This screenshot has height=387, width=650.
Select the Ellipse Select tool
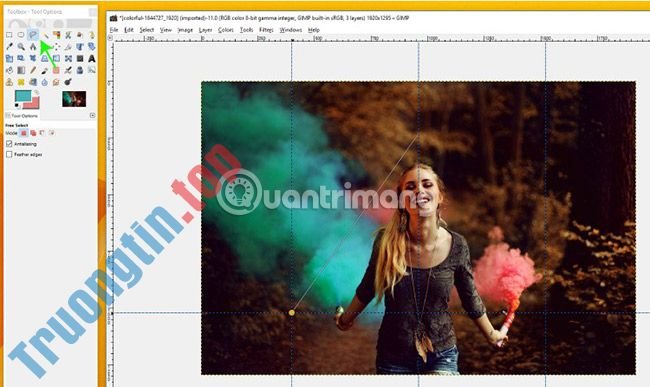click(x=21, y=35)
